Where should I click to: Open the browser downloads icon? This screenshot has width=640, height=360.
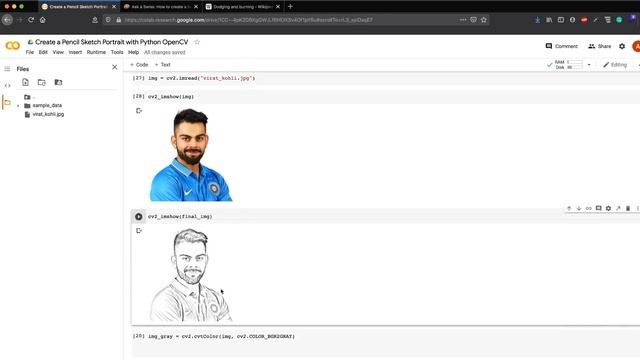(x=538, y=20)
